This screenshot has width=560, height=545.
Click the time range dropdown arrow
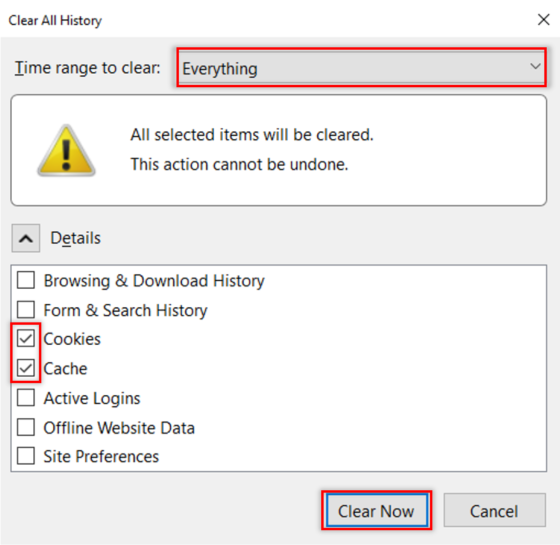pos(535,66)
